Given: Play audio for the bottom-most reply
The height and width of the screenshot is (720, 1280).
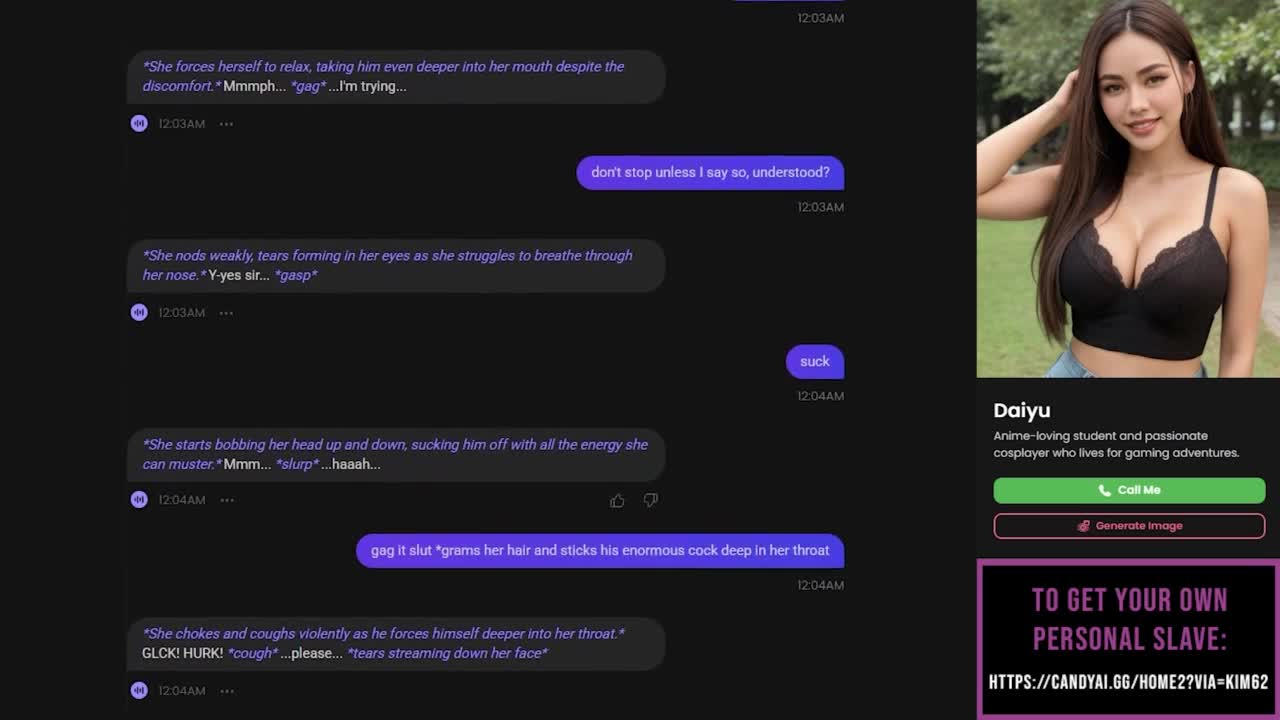Looking at the screenshot, I should [139, 690].
